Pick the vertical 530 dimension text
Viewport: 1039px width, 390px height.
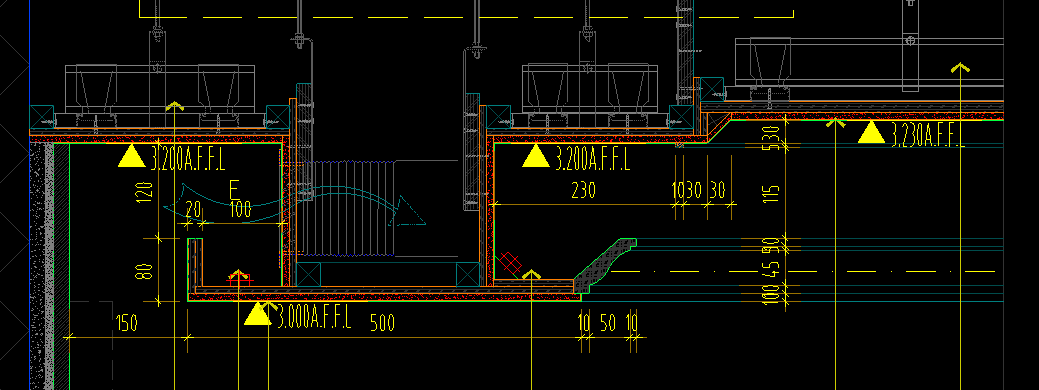771,138
